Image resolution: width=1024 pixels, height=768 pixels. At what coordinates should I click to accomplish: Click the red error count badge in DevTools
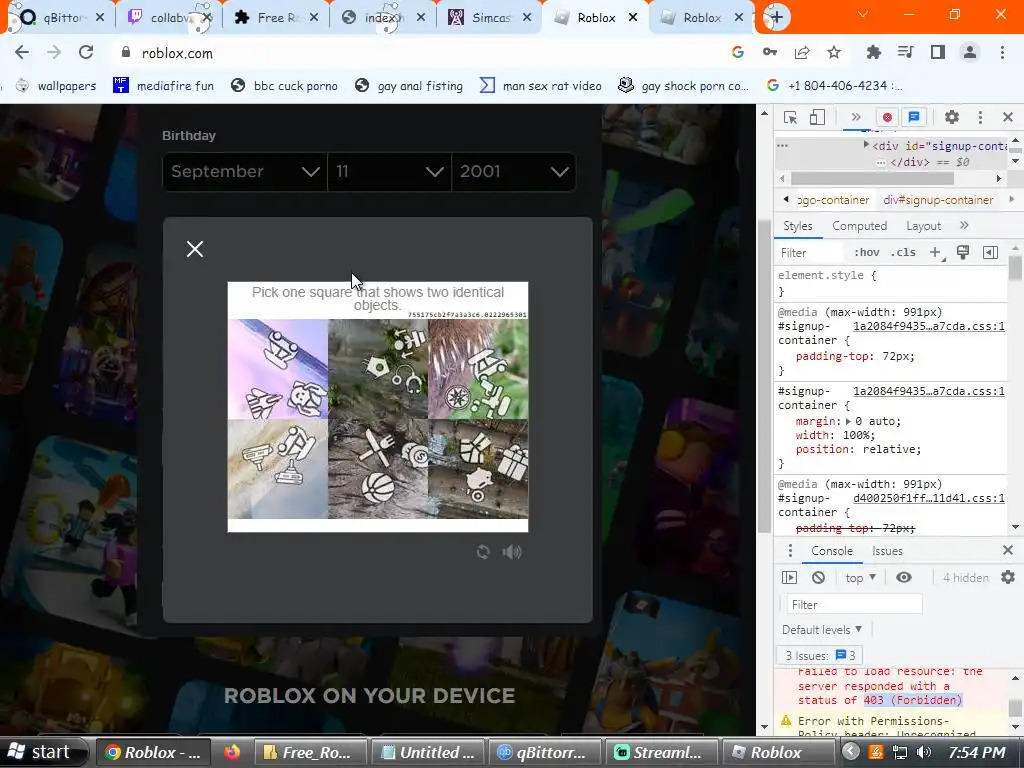pyautogui.click(x=887, y=117)
